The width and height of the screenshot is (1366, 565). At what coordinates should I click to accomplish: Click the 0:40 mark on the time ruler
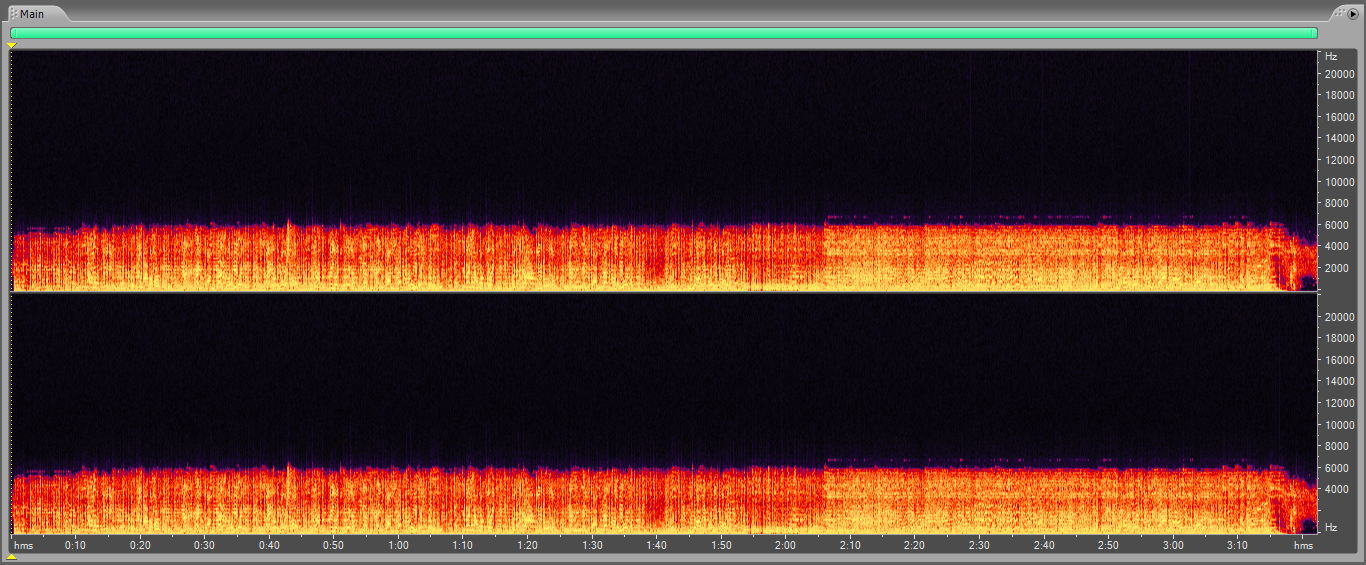(269, 546)
